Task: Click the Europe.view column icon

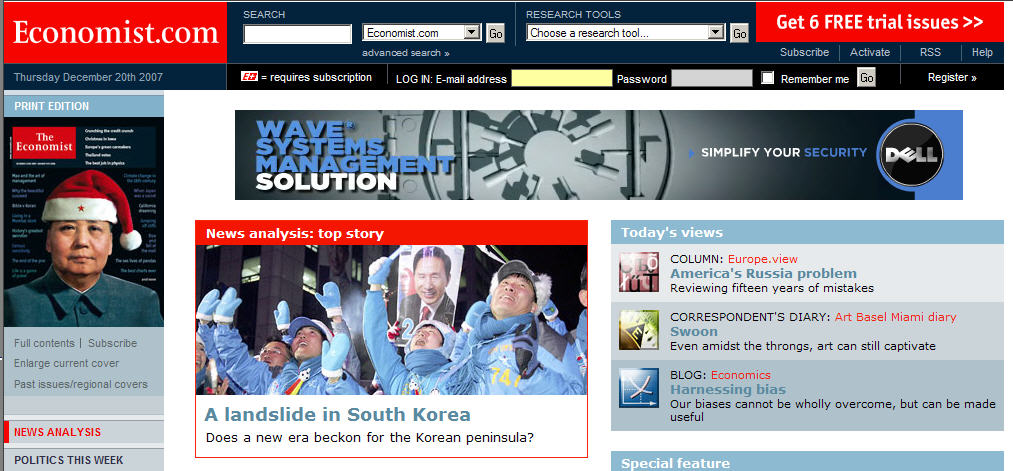Action: (639, 272)
